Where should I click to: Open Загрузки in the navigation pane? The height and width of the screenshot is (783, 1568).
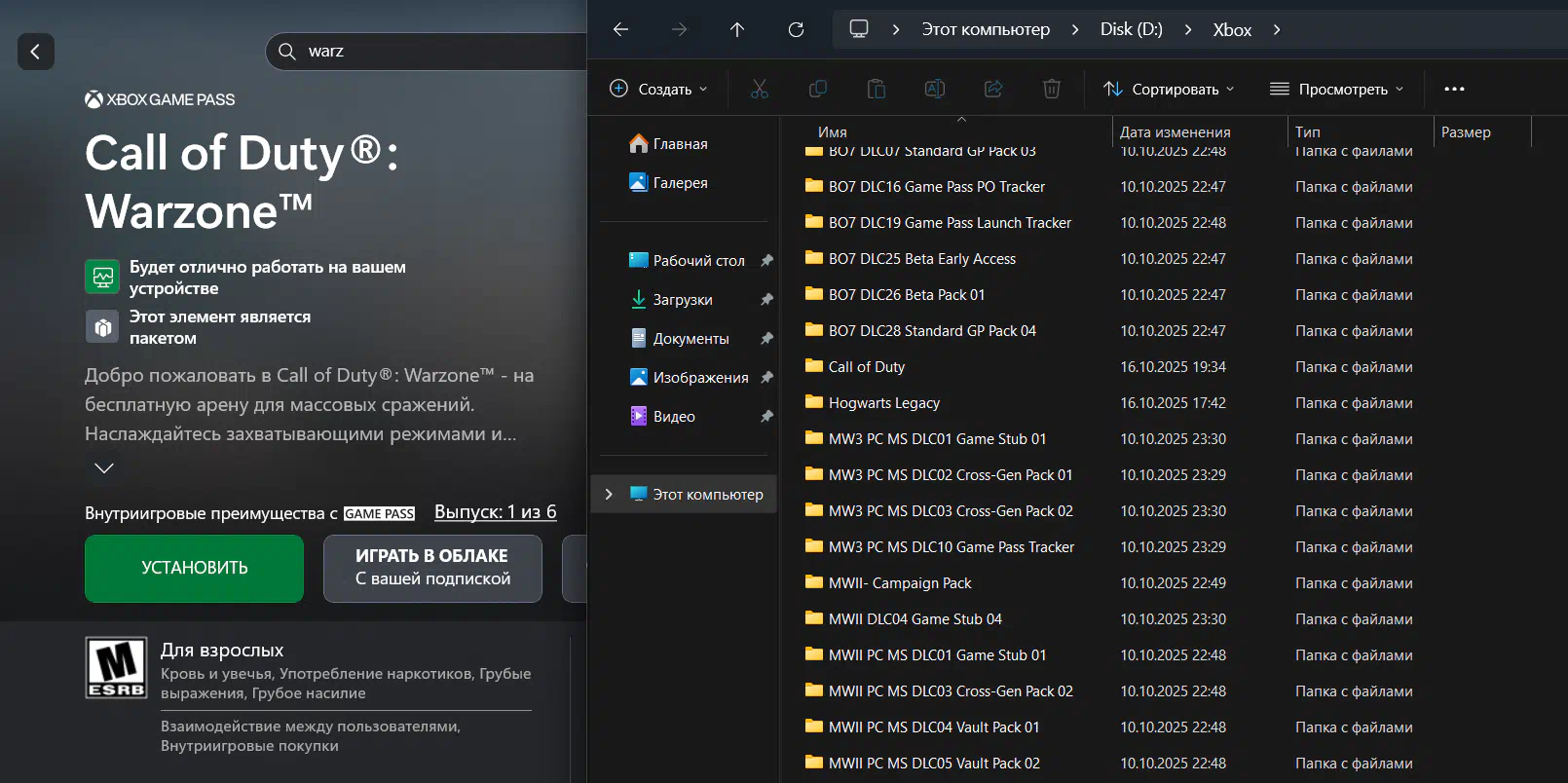tap(682, 300)
